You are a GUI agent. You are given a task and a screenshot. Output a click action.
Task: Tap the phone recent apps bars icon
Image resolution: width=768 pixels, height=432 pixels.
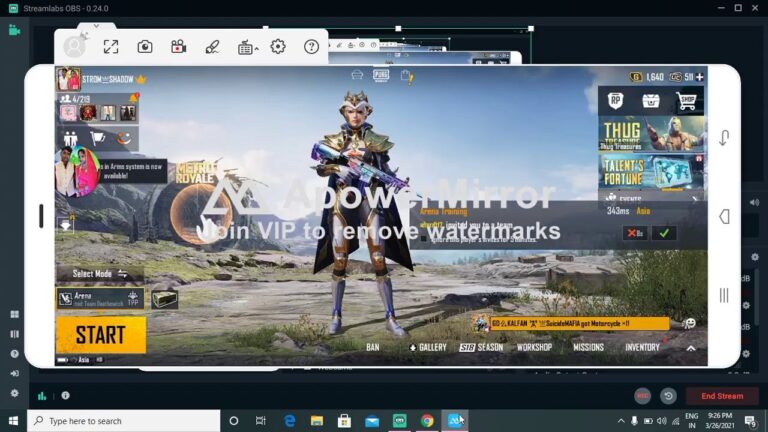click(724, 295)
